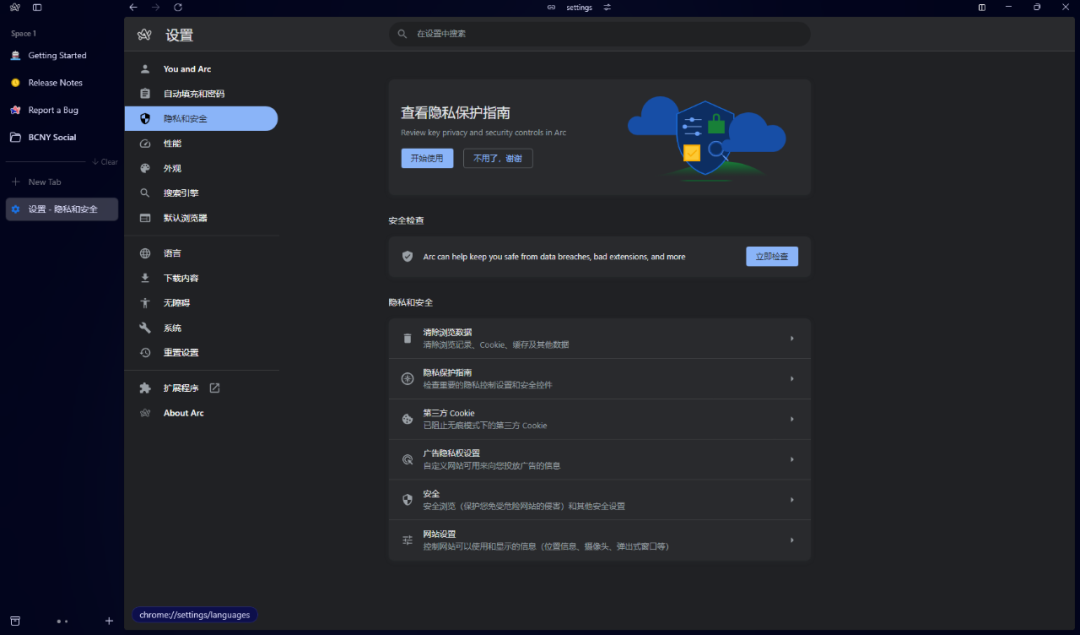Open BCNY Social folder

(62, 137)
